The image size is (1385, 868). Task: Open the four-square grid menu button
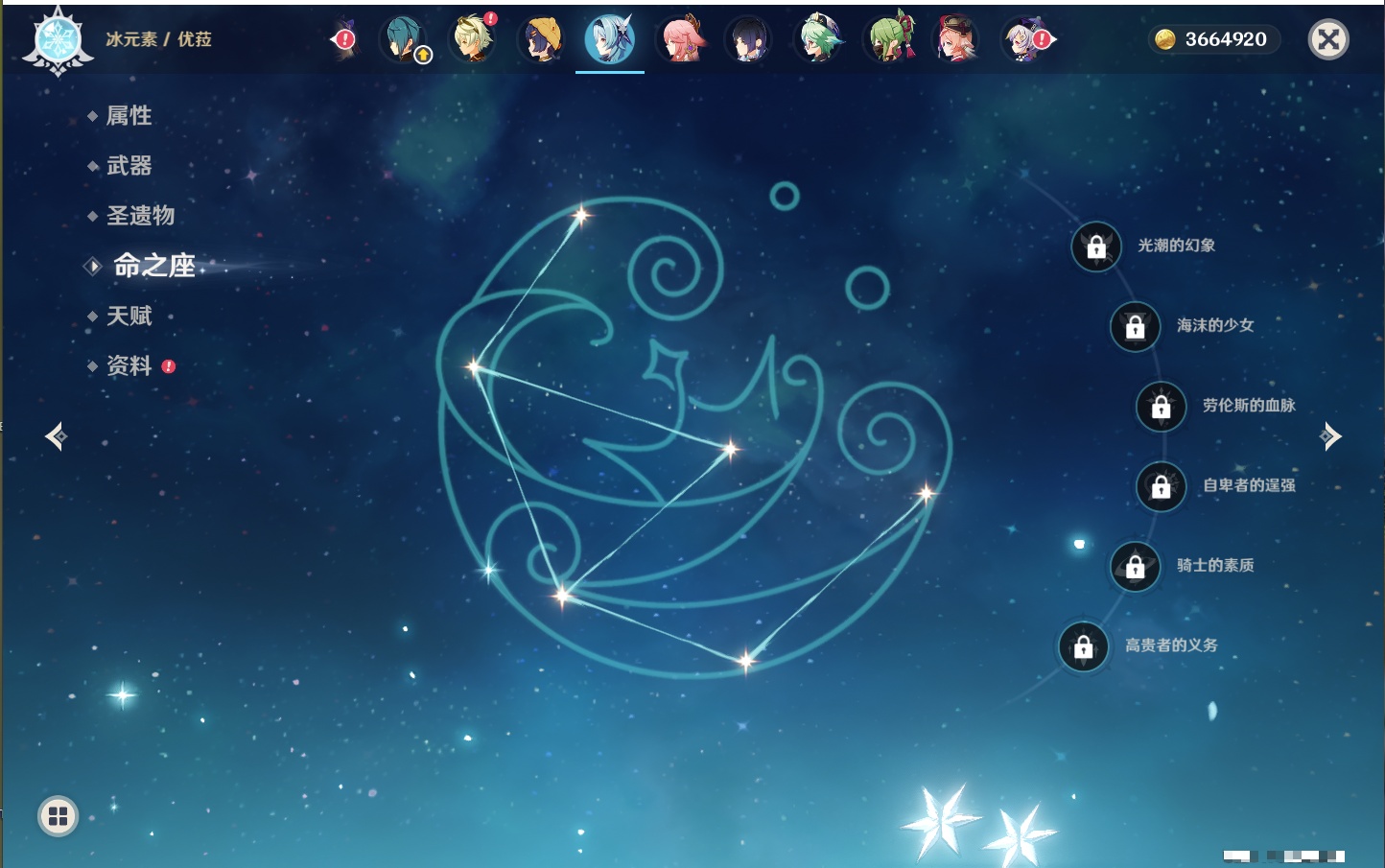[58, 816]
